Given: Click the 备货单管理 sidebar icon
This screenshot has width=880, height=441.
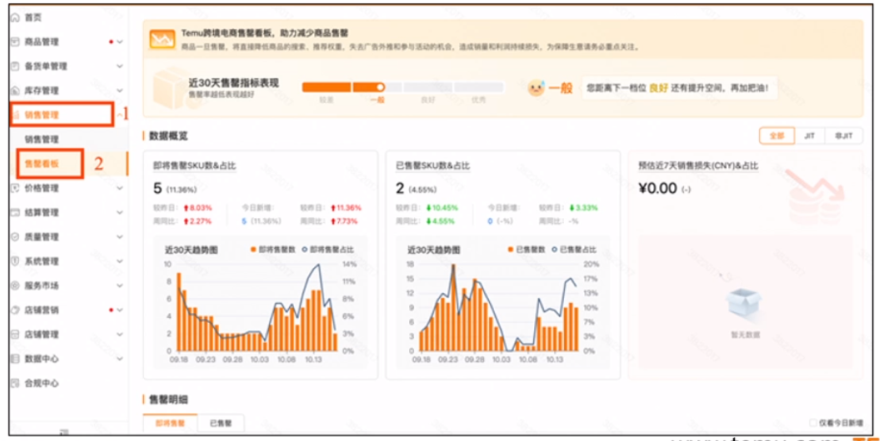Looking at the screenshot, I should click(x=15, y=66).
